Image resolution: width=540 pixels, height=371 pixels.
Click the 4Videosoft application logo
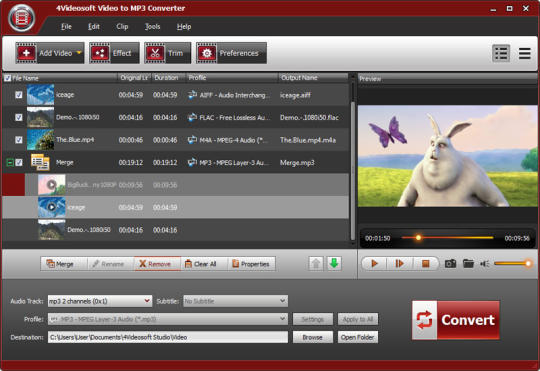coord(22,18)
